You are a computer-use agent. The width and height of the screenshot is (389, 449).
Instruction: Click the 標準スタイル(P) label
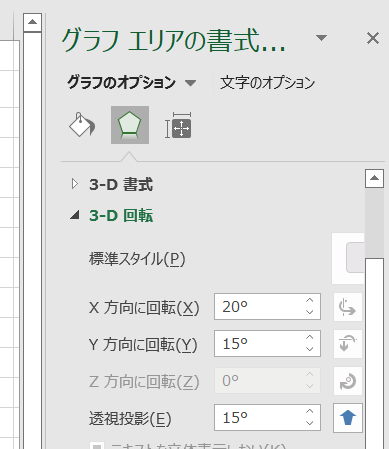point(137,259)
